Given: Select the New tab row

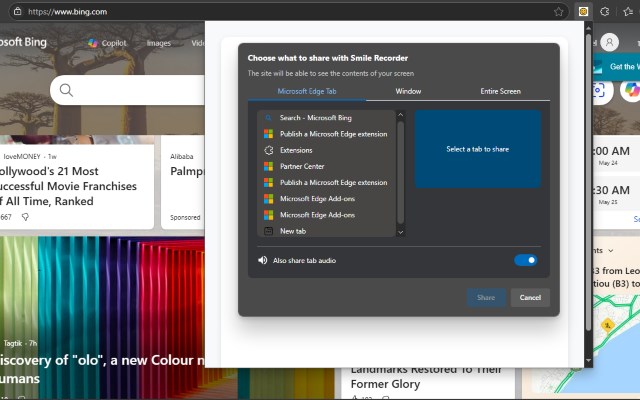Looking at the screenshot, I should pyautogui.click(x=326, y=231).
